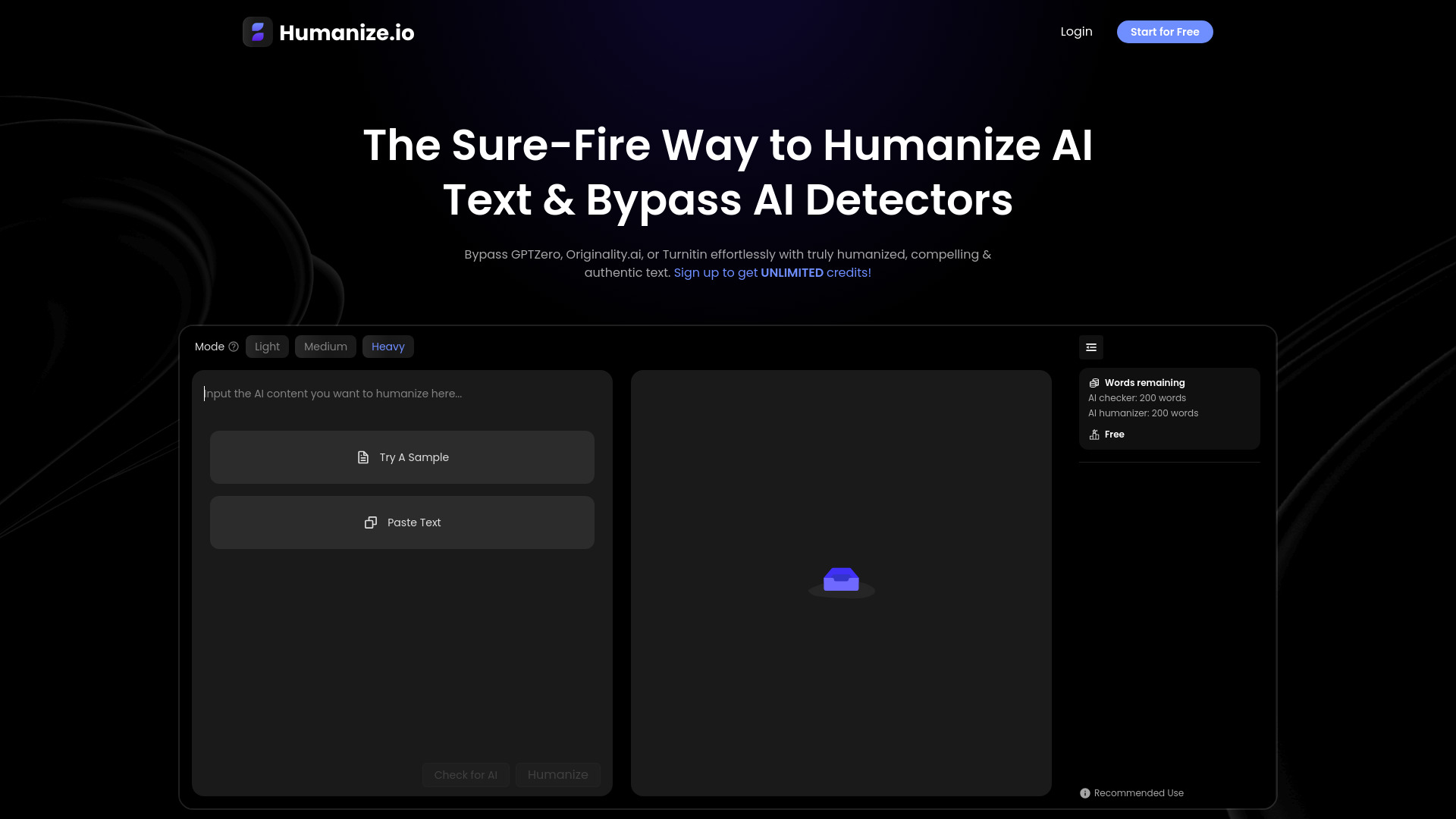This screenshot has width=1456, height=819.
Task: Click the hamburger menu lines icon
Action: pos(1091,347)
